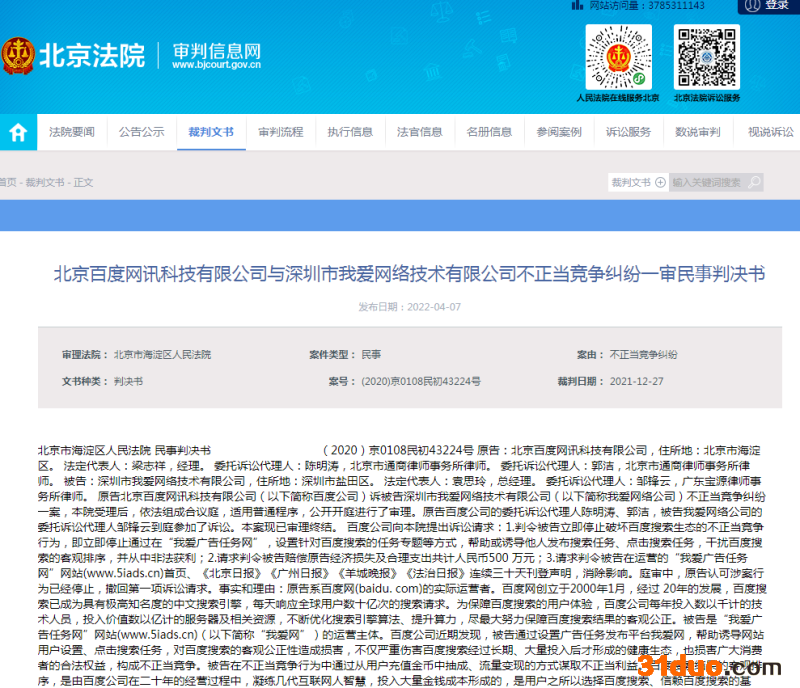Click the 登录 login button

tap(777, 5)
